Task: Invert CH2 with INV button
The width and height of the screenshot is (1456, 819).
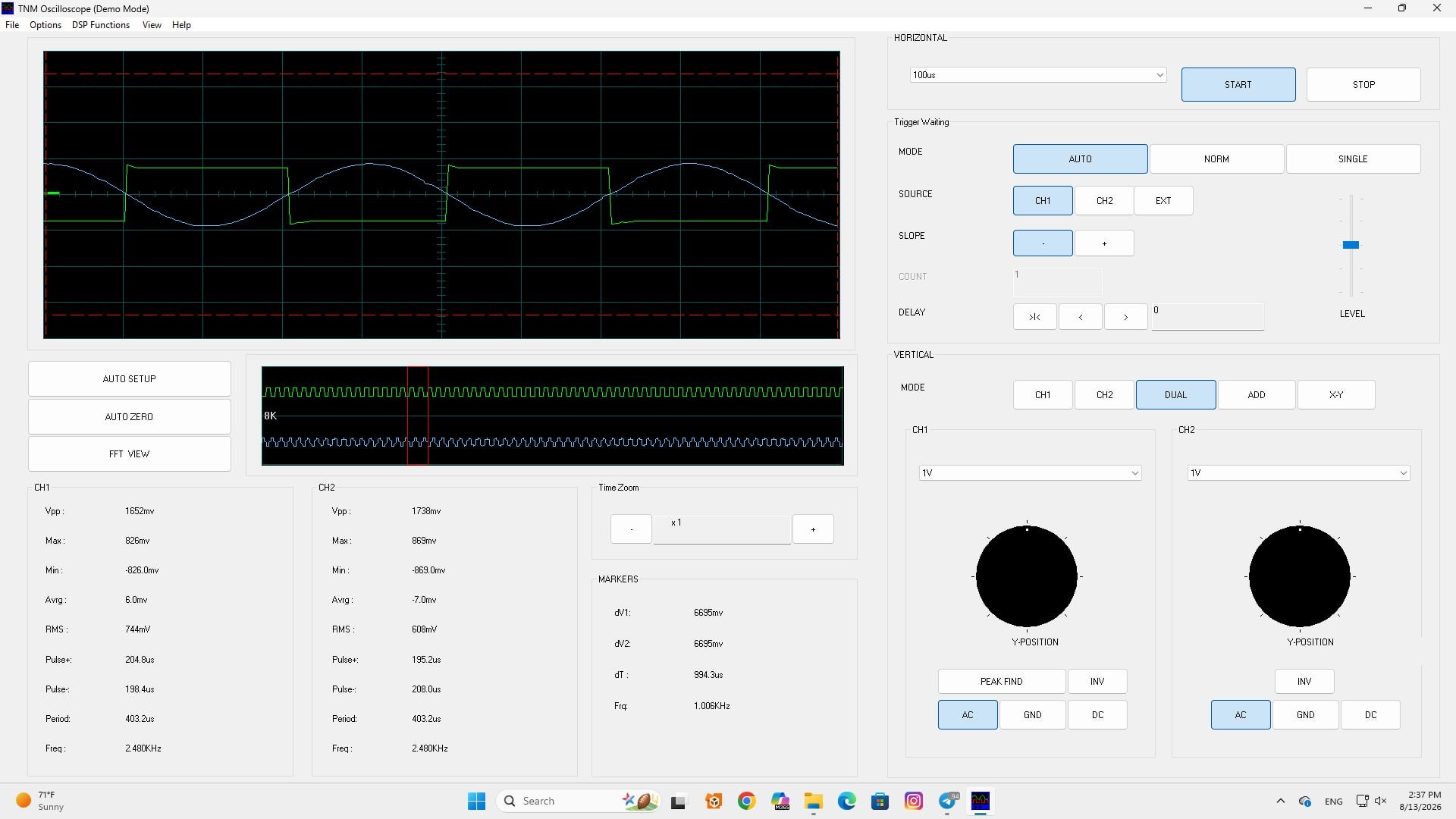Action: pyautogui.click(x=1304, y=682)
